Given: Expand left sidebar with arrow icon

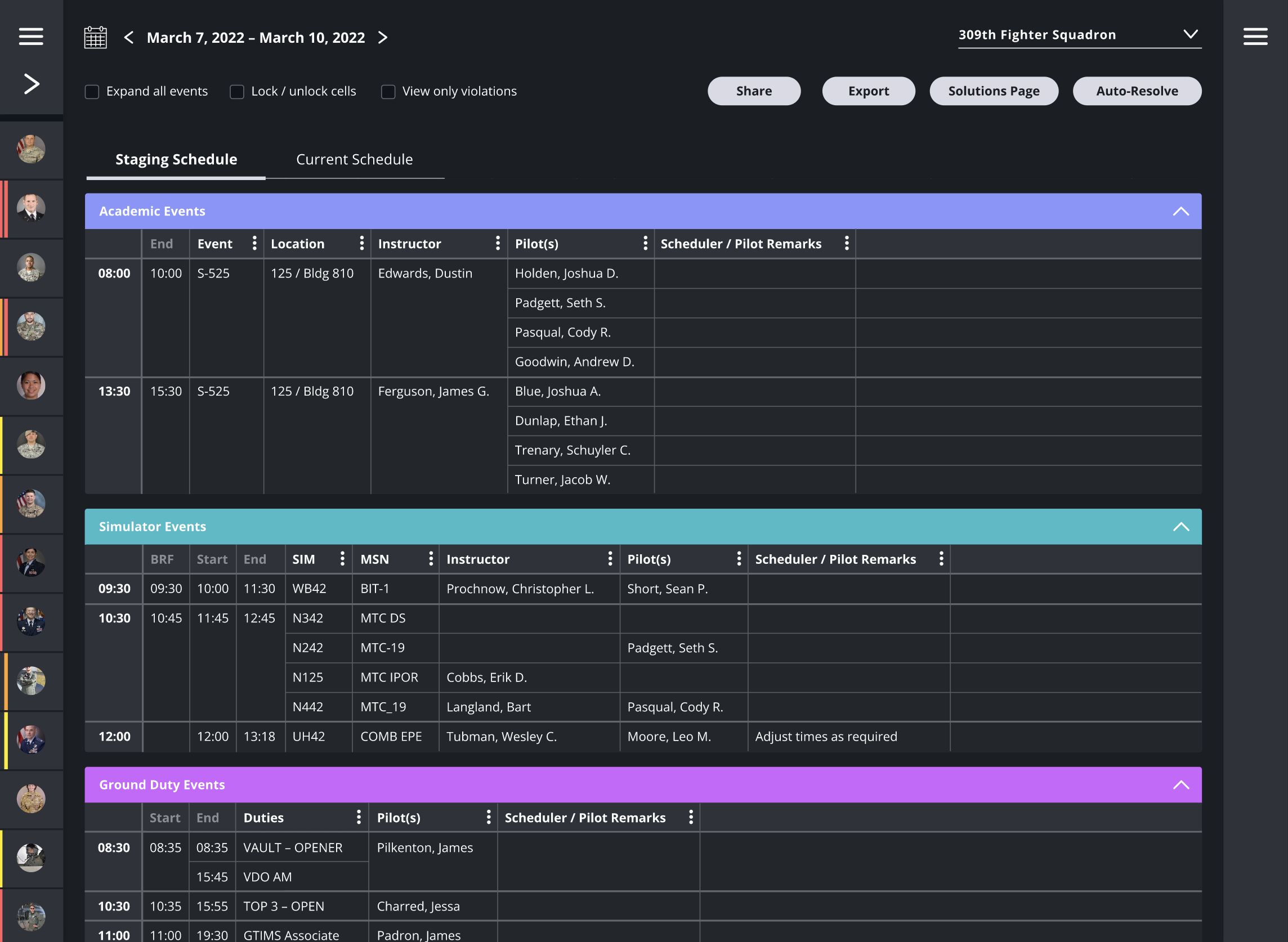Looking at the screenshot, I should 31,84.
